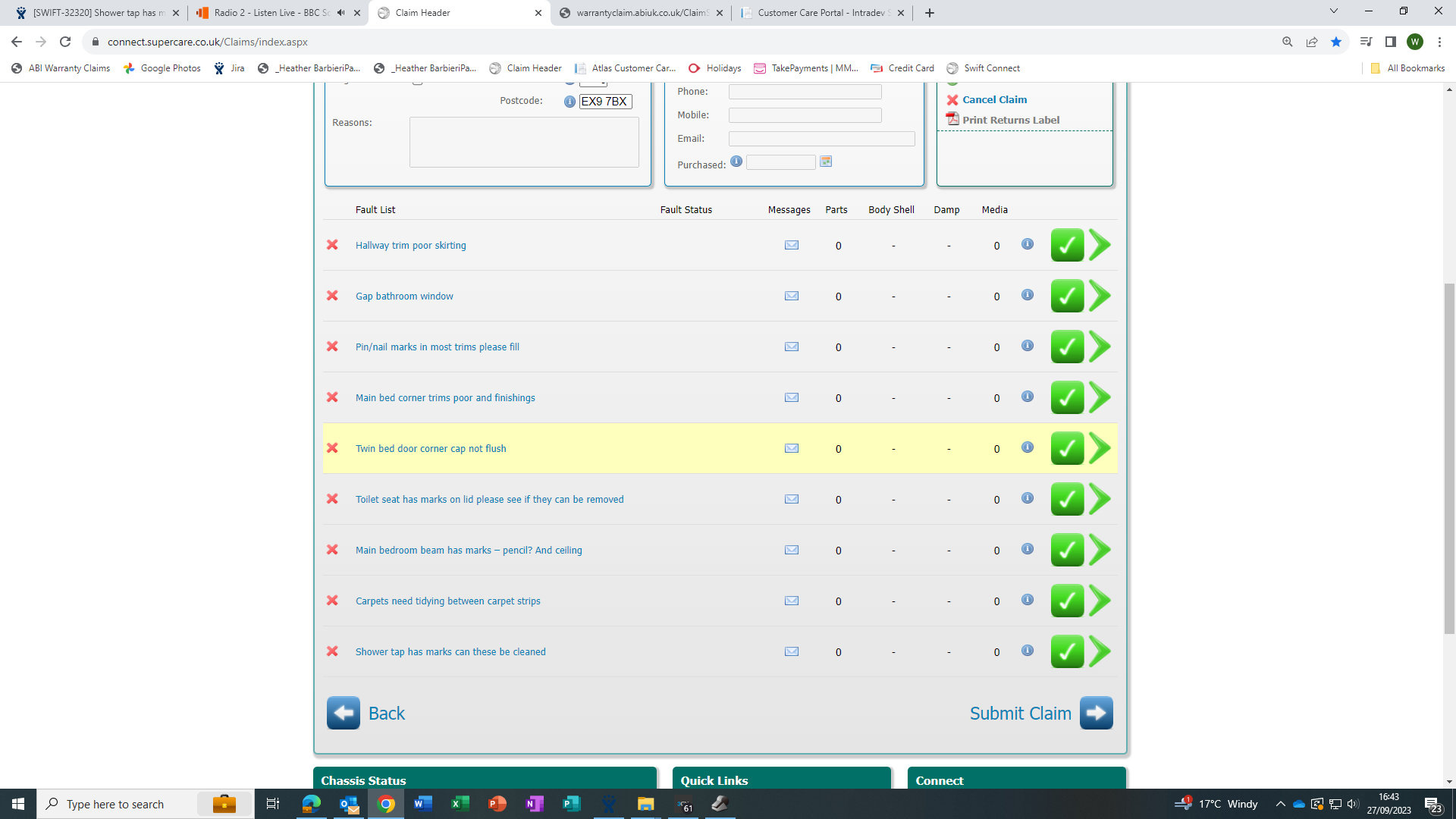Viewport: 1456px width, 819px height.
Task: Click the Back arrow button
Action: (344, 713)
